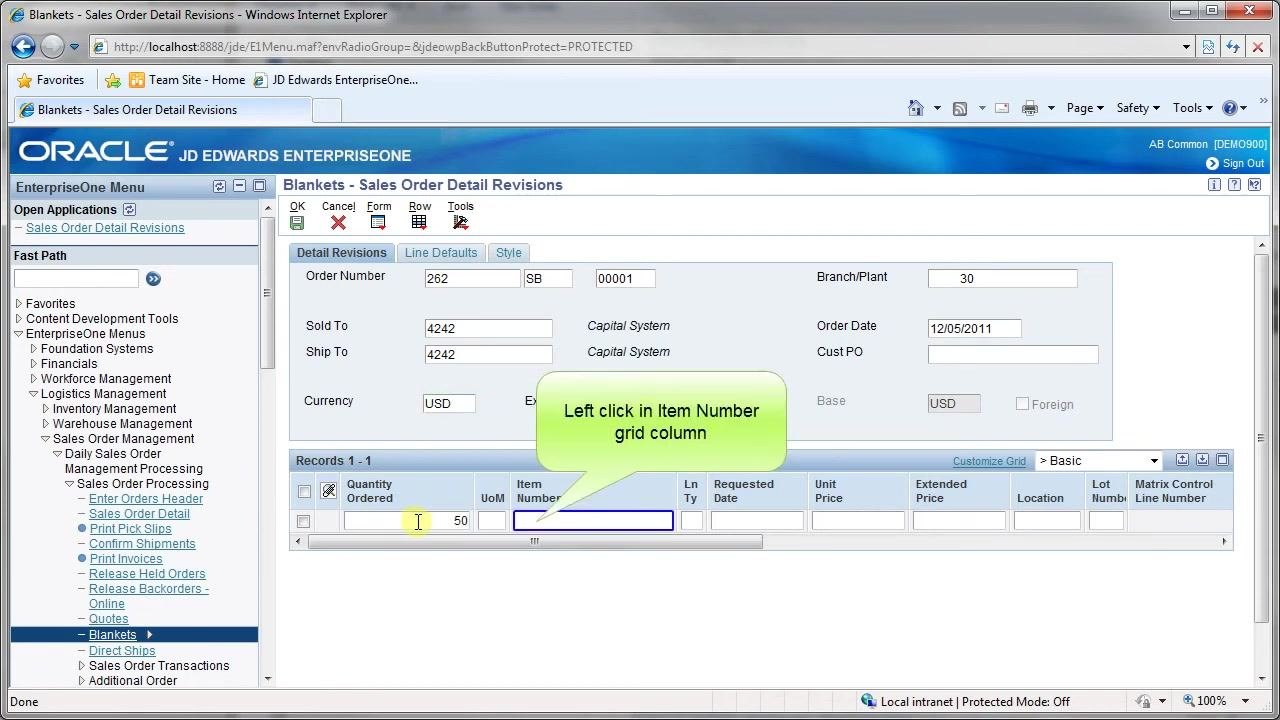Refresh the Open Applications list

129,210
